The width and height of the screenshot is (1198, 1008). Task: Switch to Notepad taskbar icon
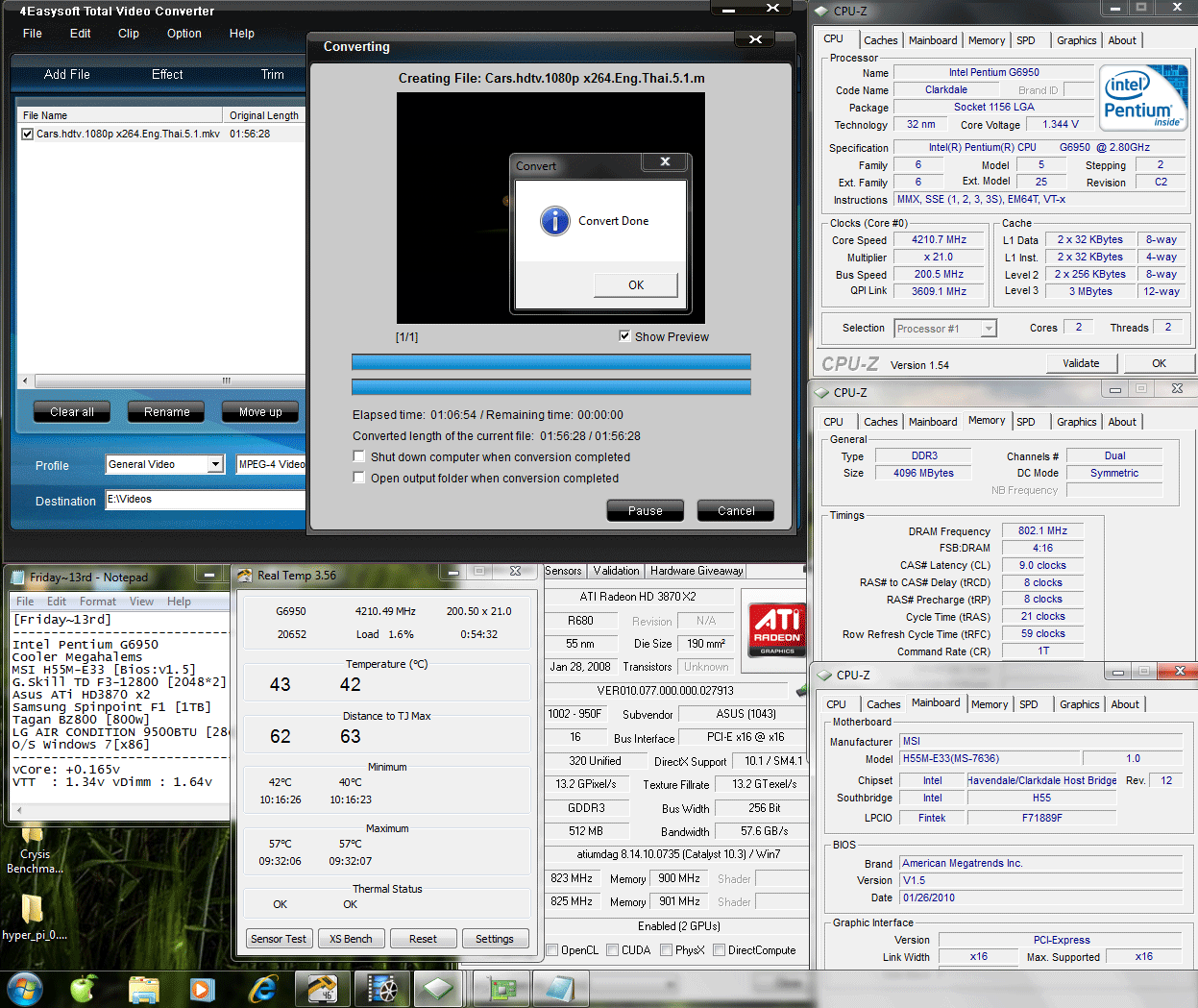pos(560,989)
